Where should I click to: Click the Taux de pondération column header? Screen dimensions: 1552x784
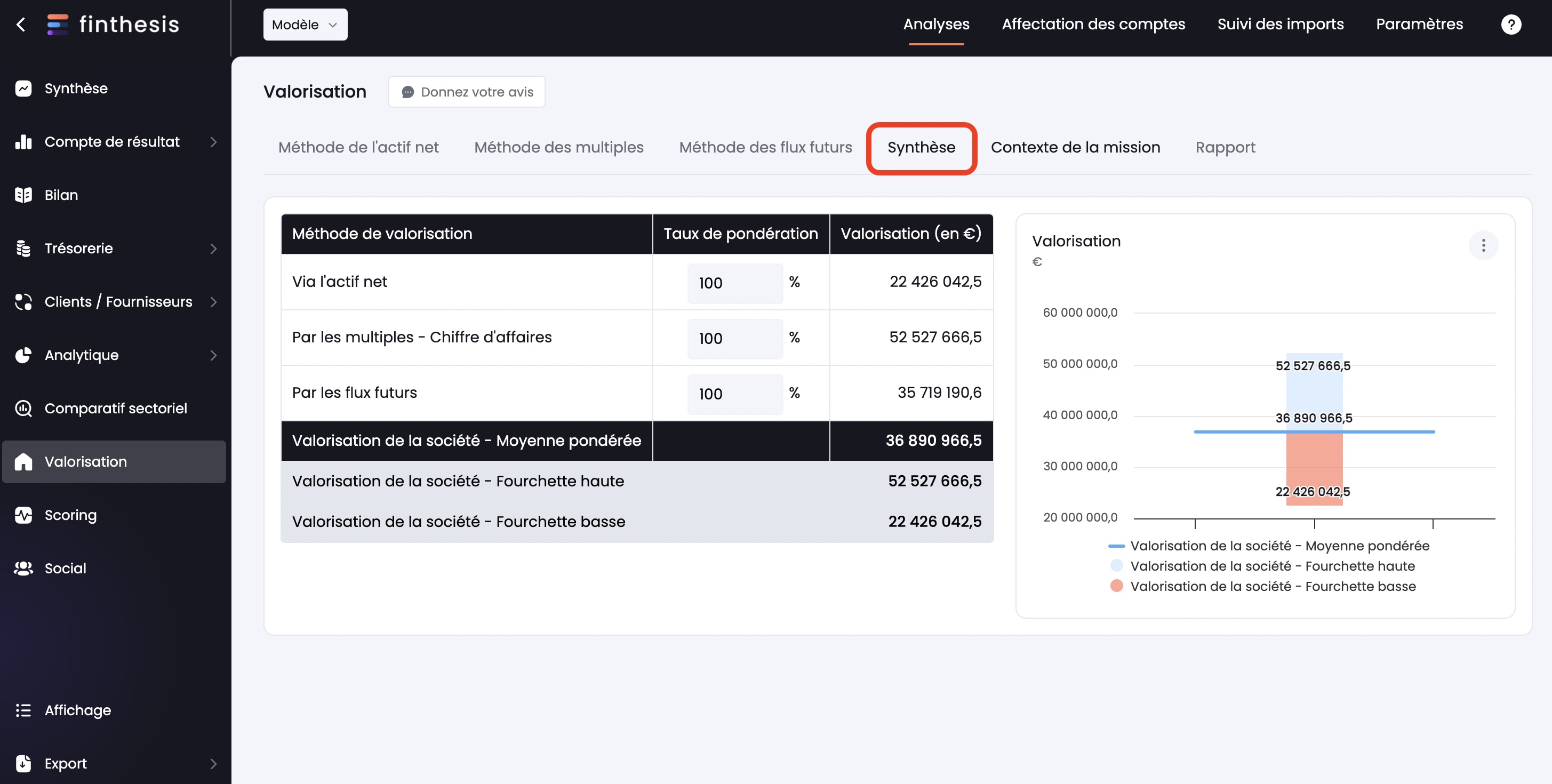coord(741,234)
